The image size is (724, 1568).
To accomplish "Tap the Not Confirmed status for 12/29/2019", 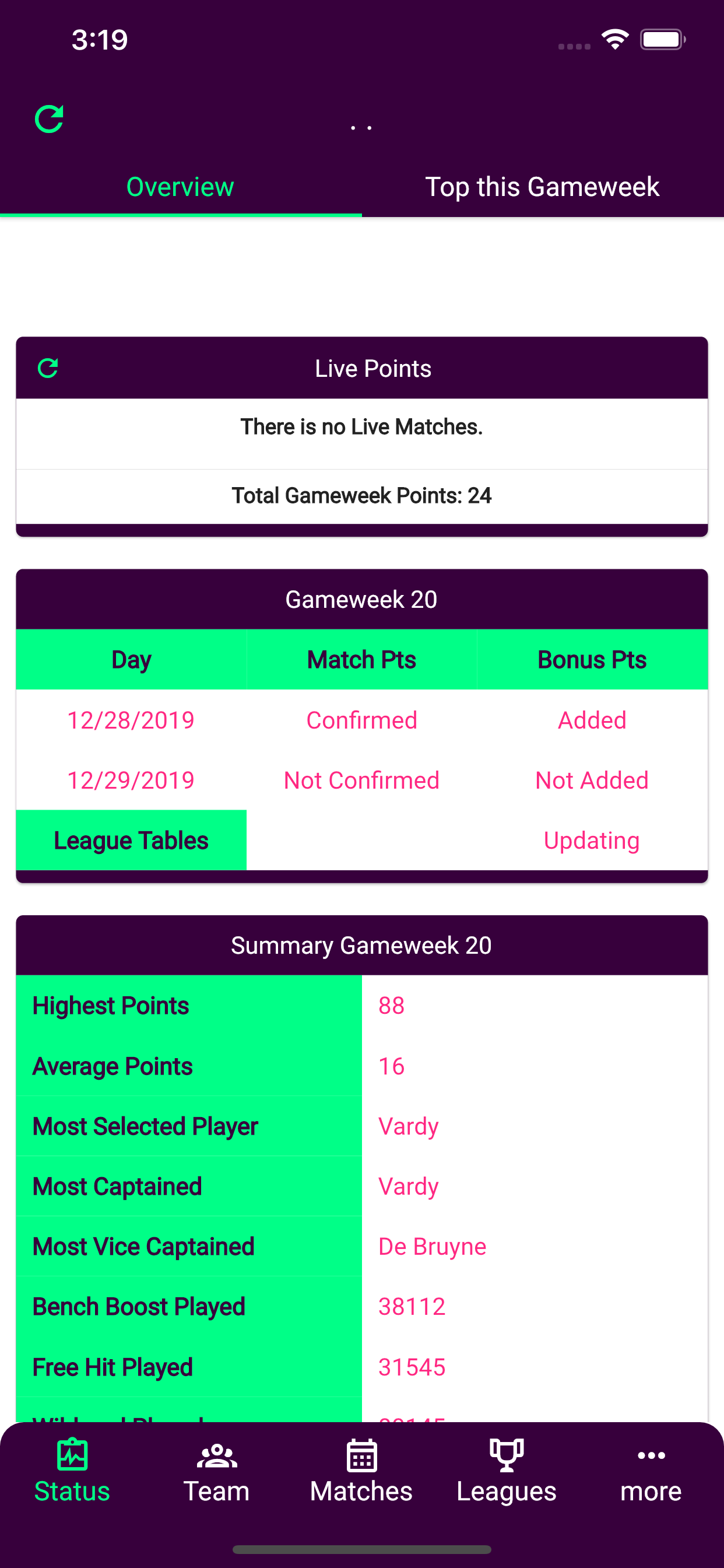I will point(361,780).
